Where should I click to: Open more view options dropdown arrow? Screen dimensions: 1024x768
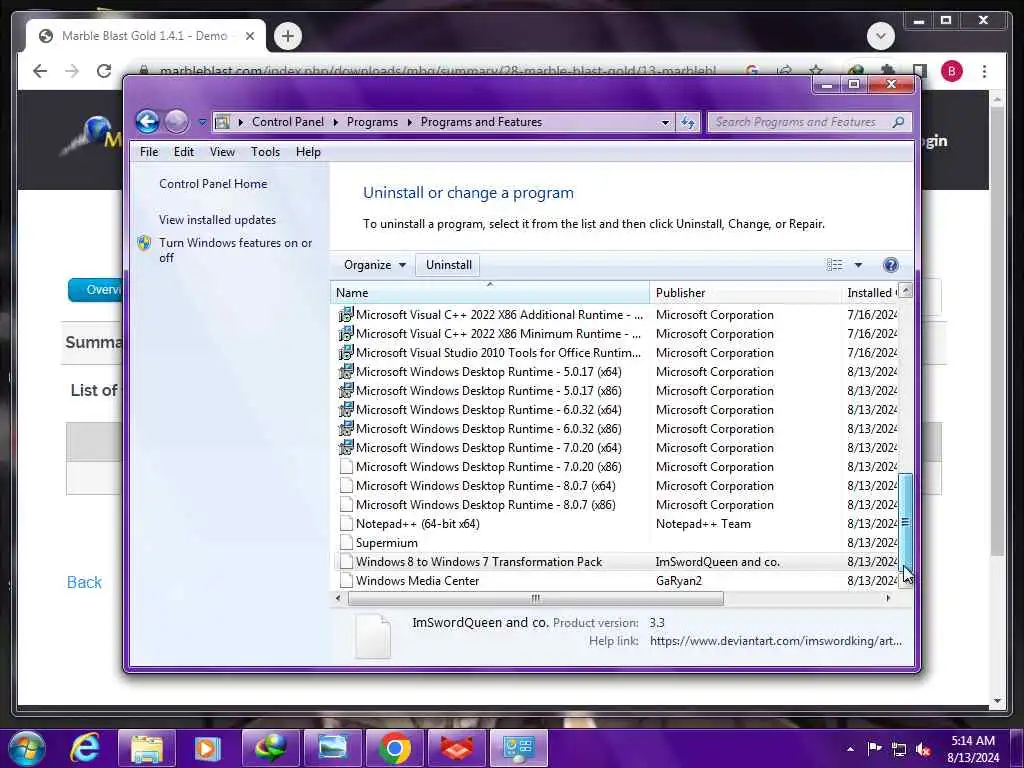click(858, 264)
